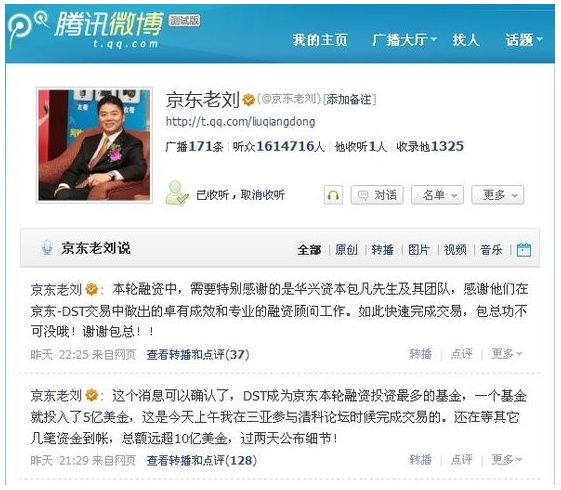
Task: Click verified badge in second post
Action: click(92, 395)
